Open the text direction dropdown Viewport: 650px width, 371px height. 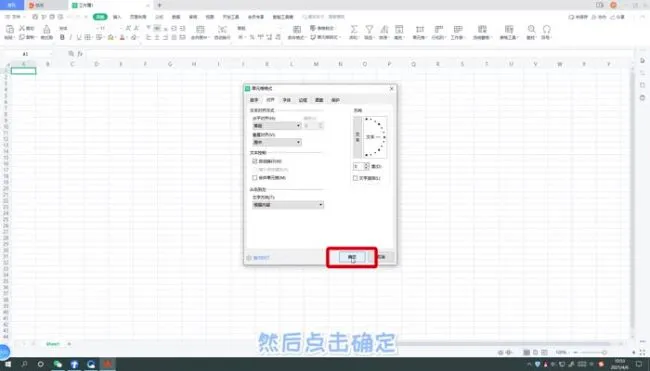[x=288, y=205]
